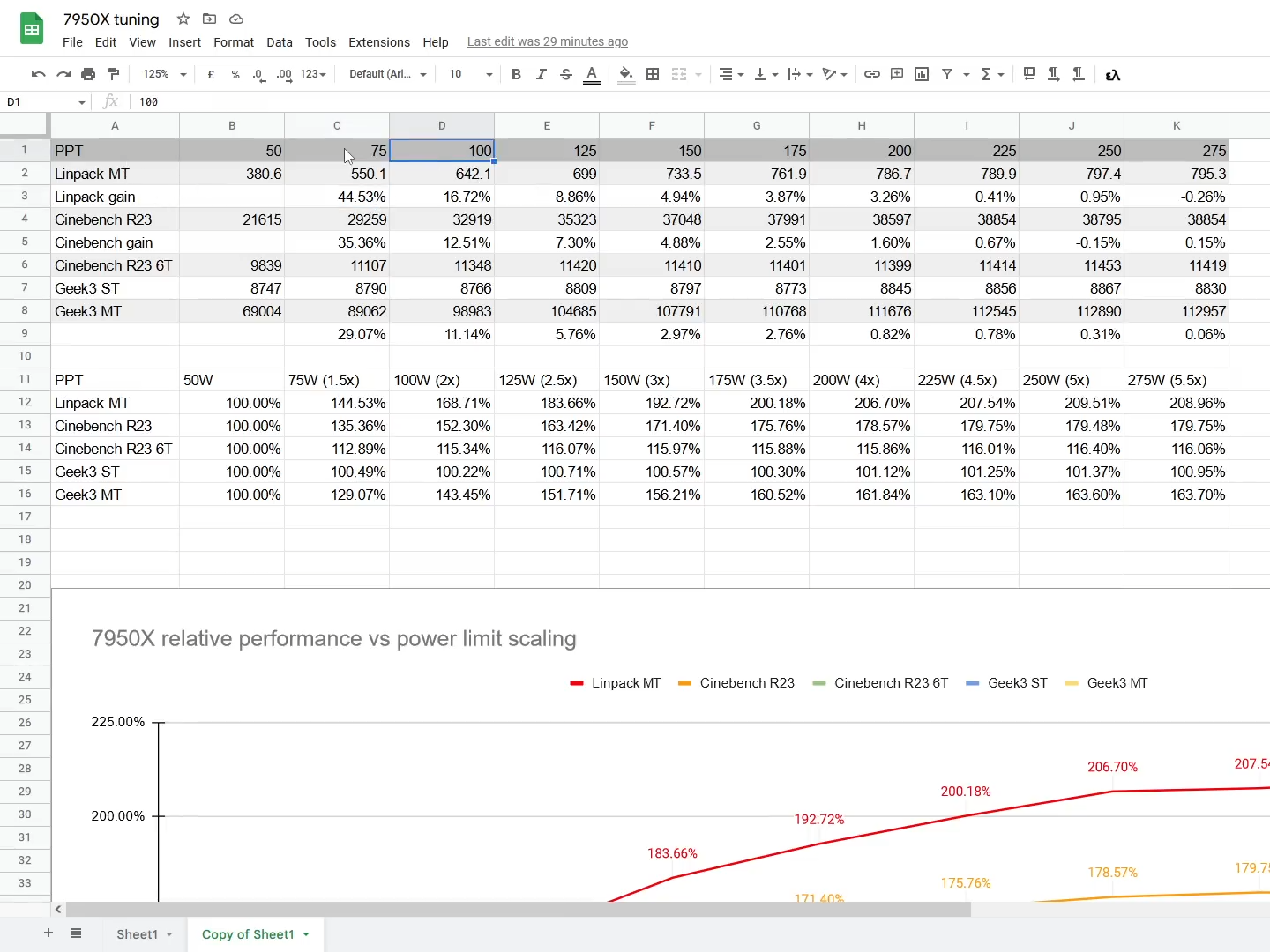Click the Freeze/sheet direction icon
This screenshot has height=952, width=1270.
(x=1028, y=75)
